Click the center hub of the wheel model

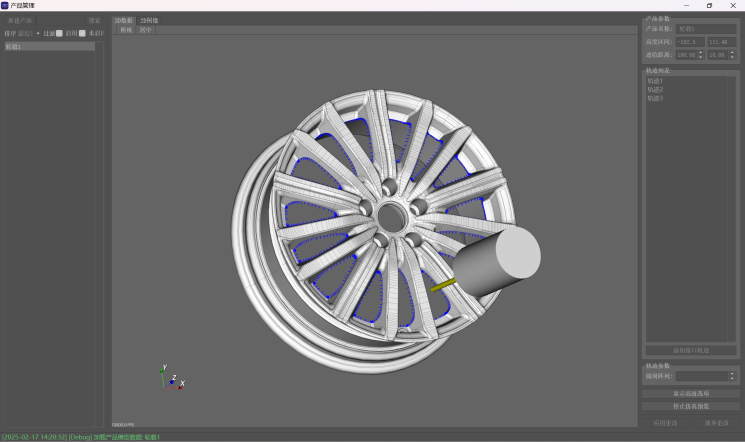(x=389, y=214)
